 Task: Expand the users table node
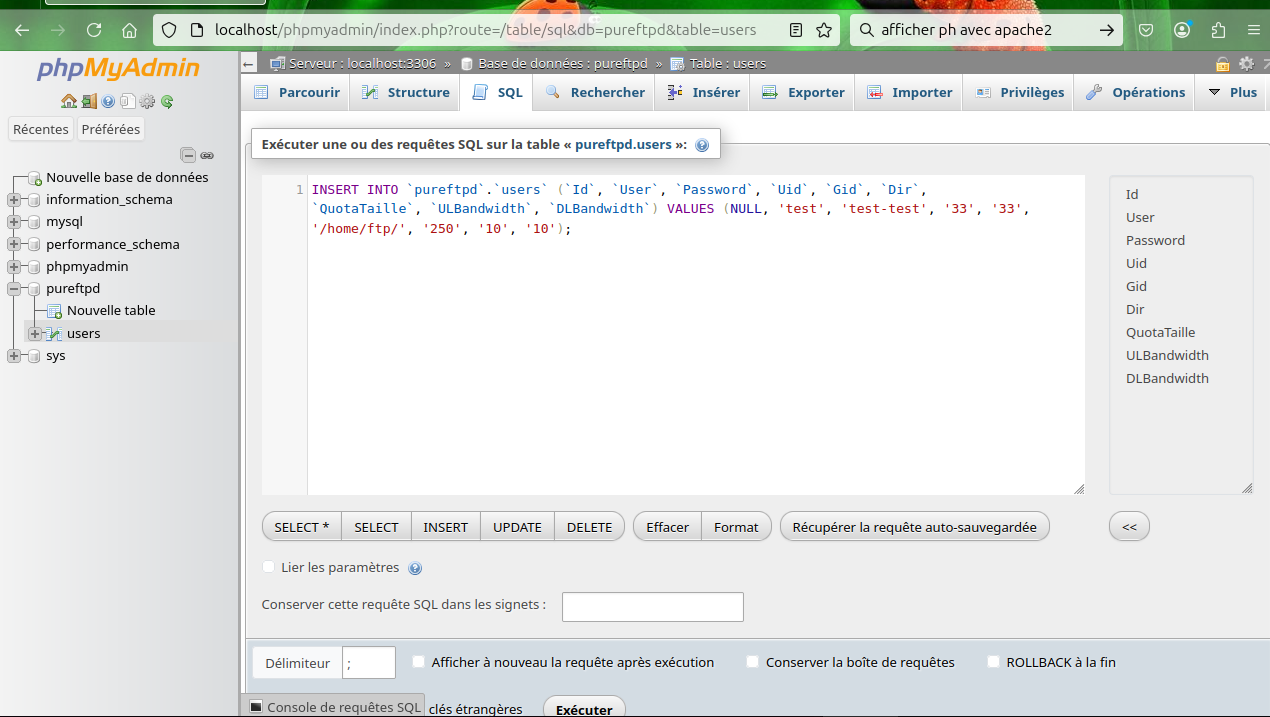coord(35,334)
